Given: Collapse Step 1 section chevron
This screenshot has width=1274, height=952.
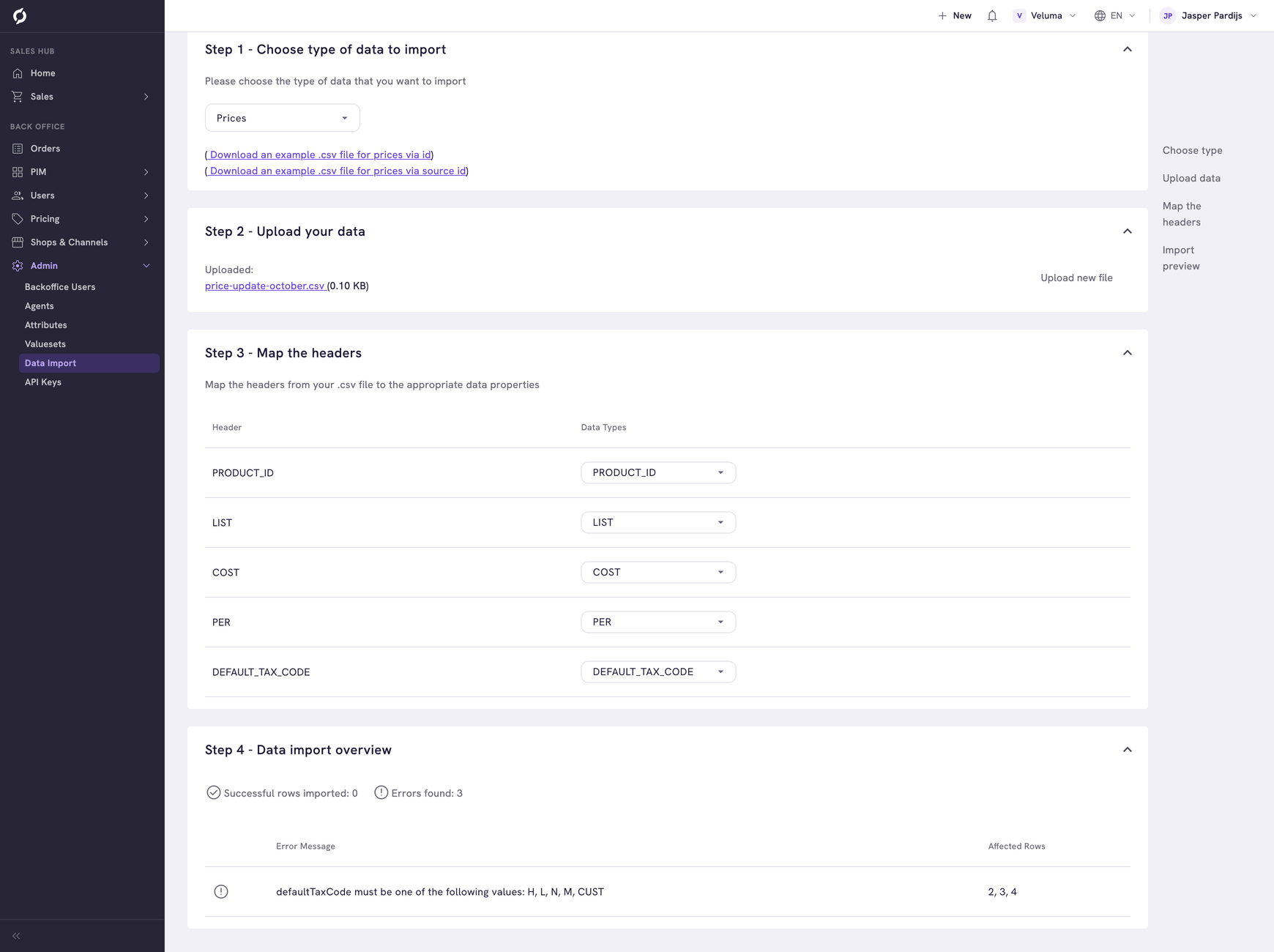Looking at the screenshot, I should (x=1128, y=49).
